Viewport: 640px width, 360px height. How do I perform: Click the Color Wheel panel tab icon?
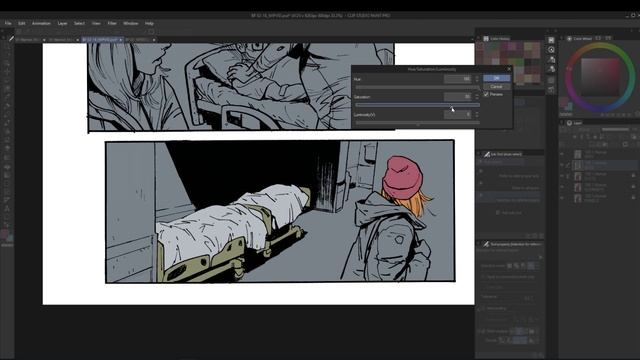pyautogui.click(x=569, y=38)
